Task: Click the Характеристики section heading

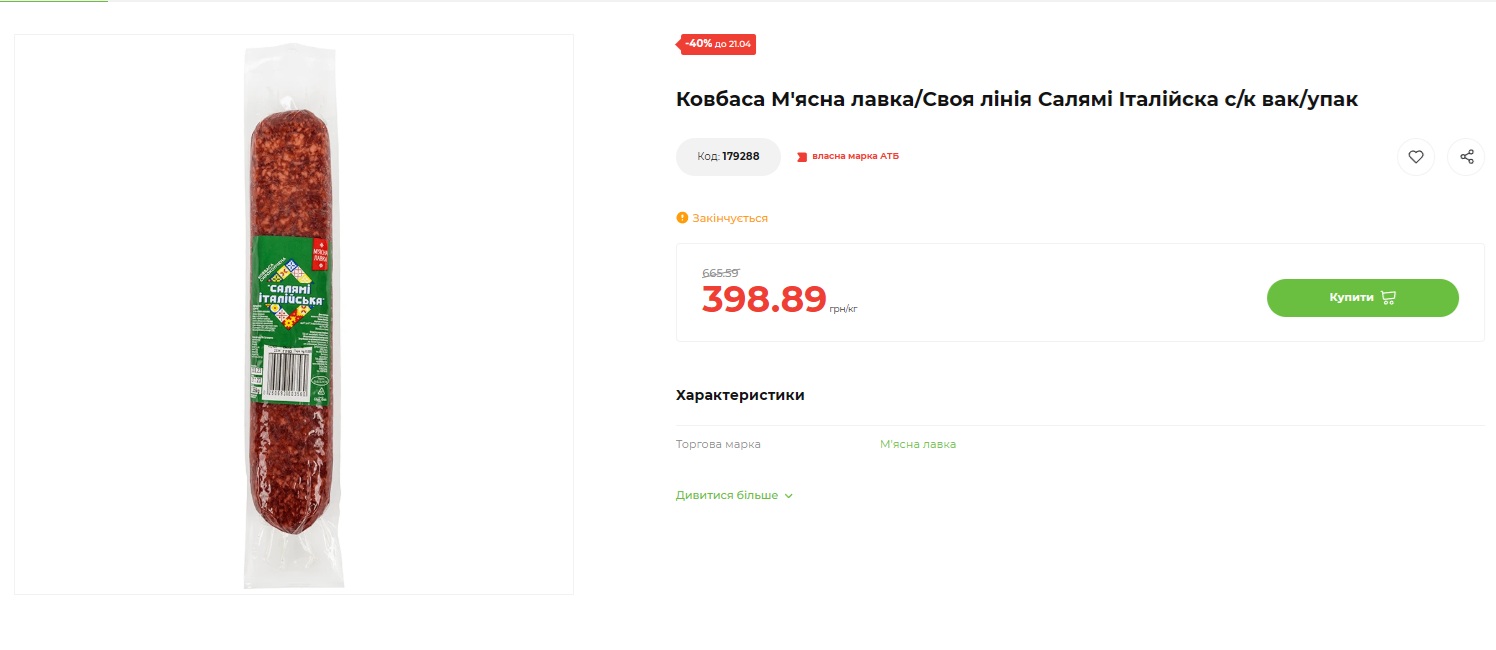Action: (740, 395)
